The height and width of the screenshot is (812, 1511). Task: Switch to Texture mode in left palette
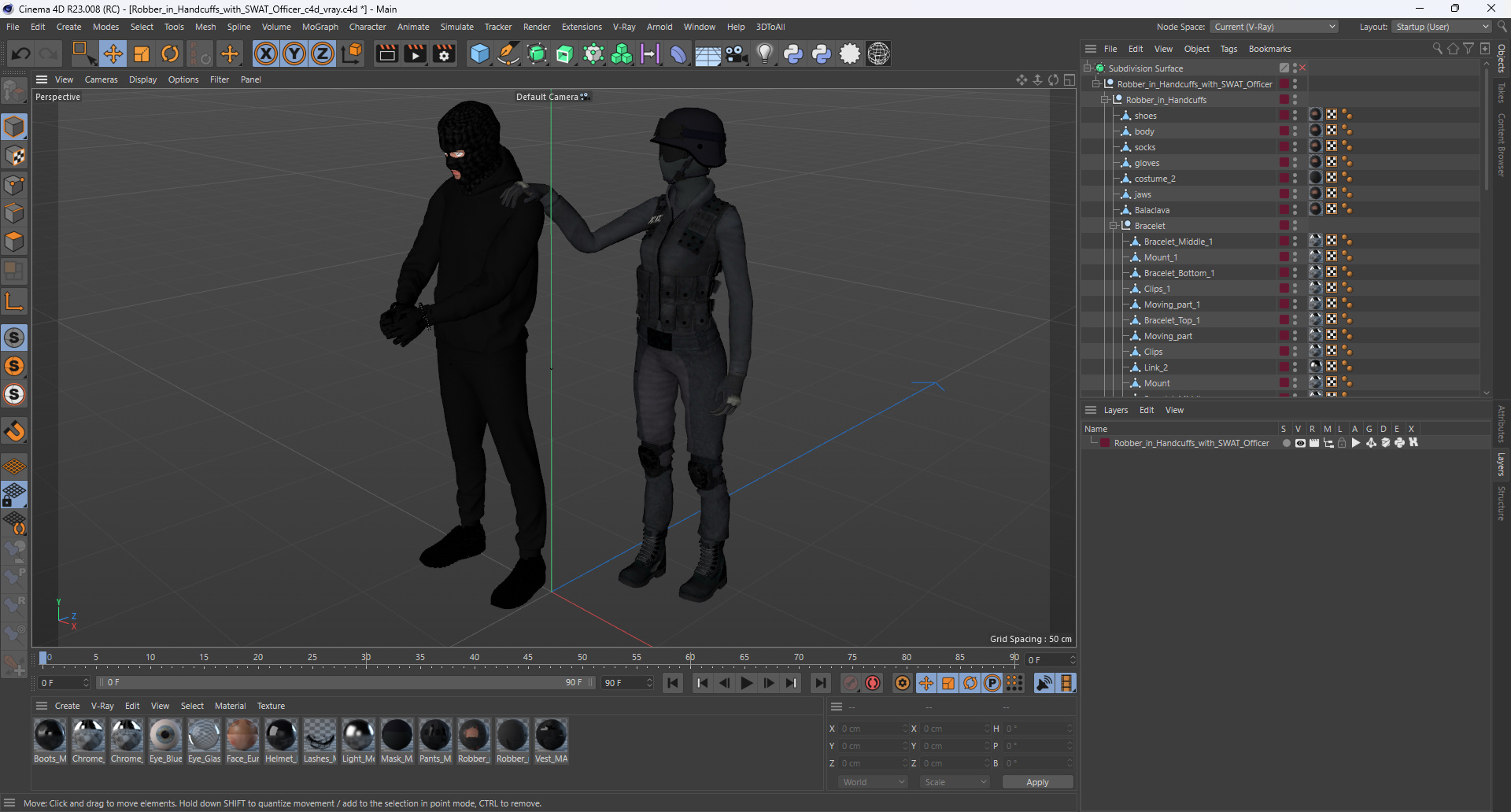[x=14, y=156]
